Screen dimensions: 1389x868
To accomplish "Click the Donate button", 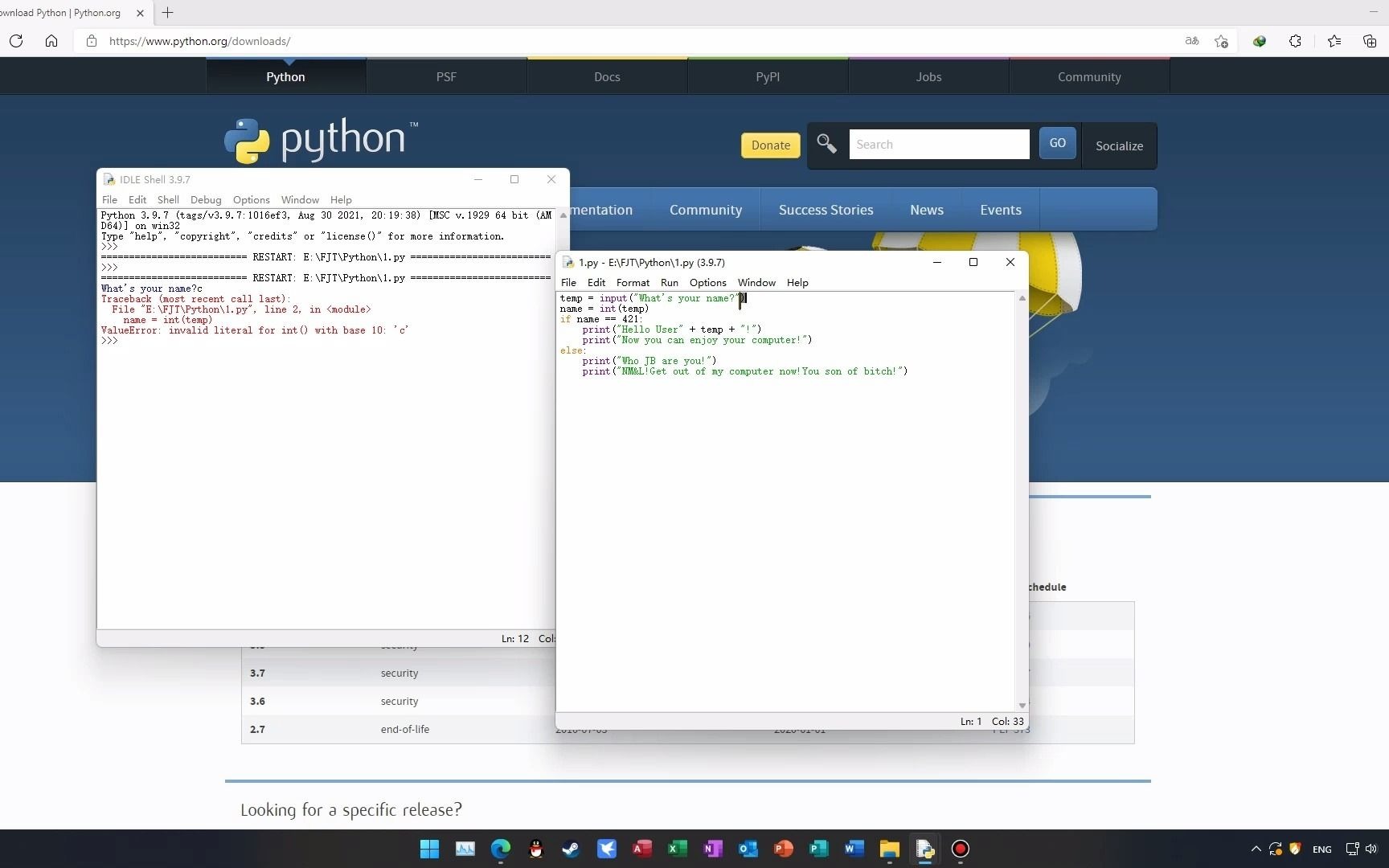I will click(769, 145).
